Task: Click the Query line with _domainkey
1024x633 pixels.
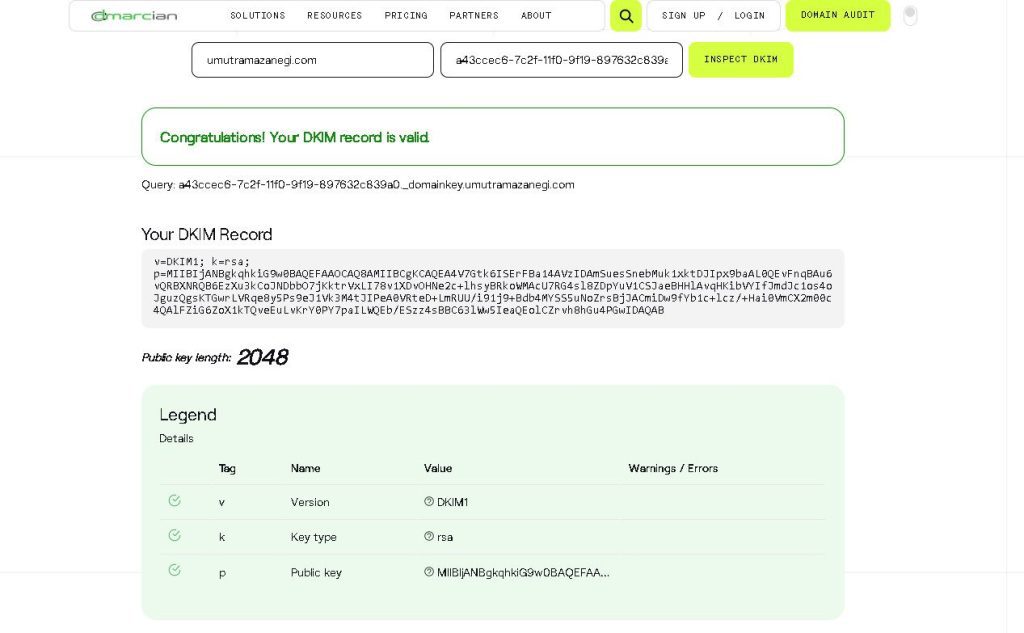Action: 358,185
